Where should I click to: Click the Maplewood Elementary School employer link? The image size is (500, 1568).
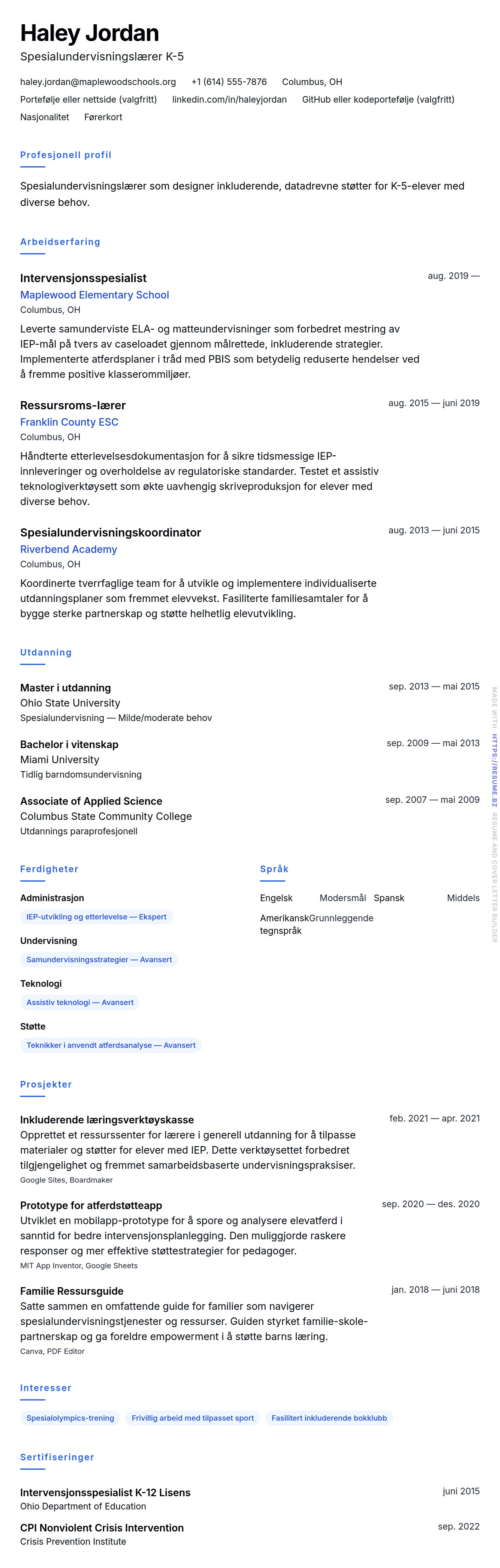click(94, 295)
